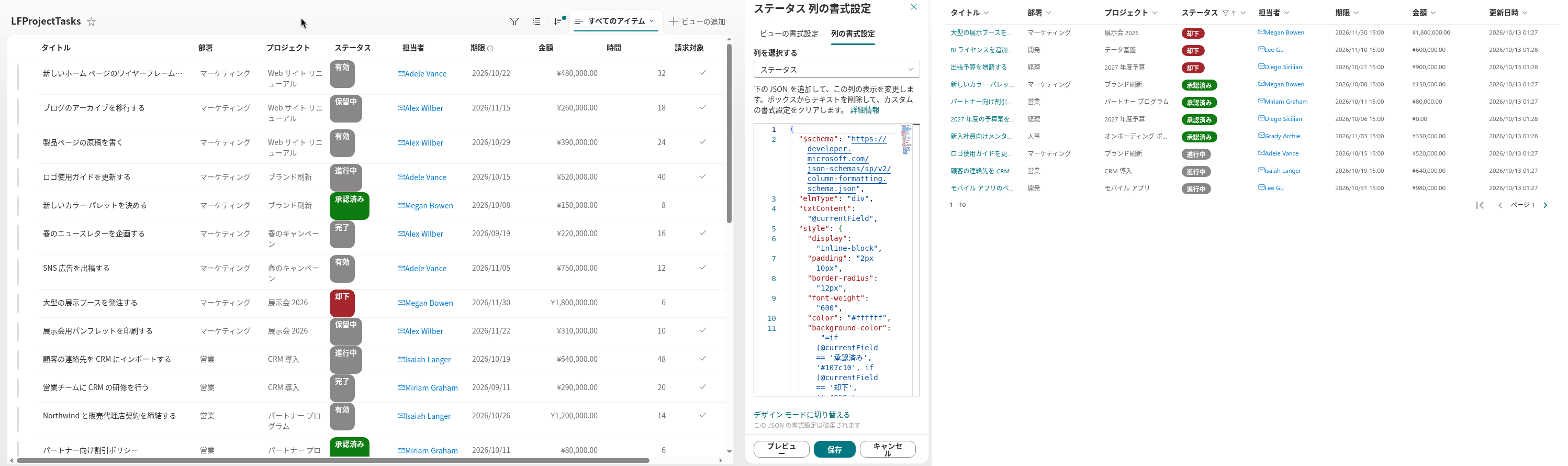Click the up arrow of the LFProjectTasks vertical scrollbar

729,40
